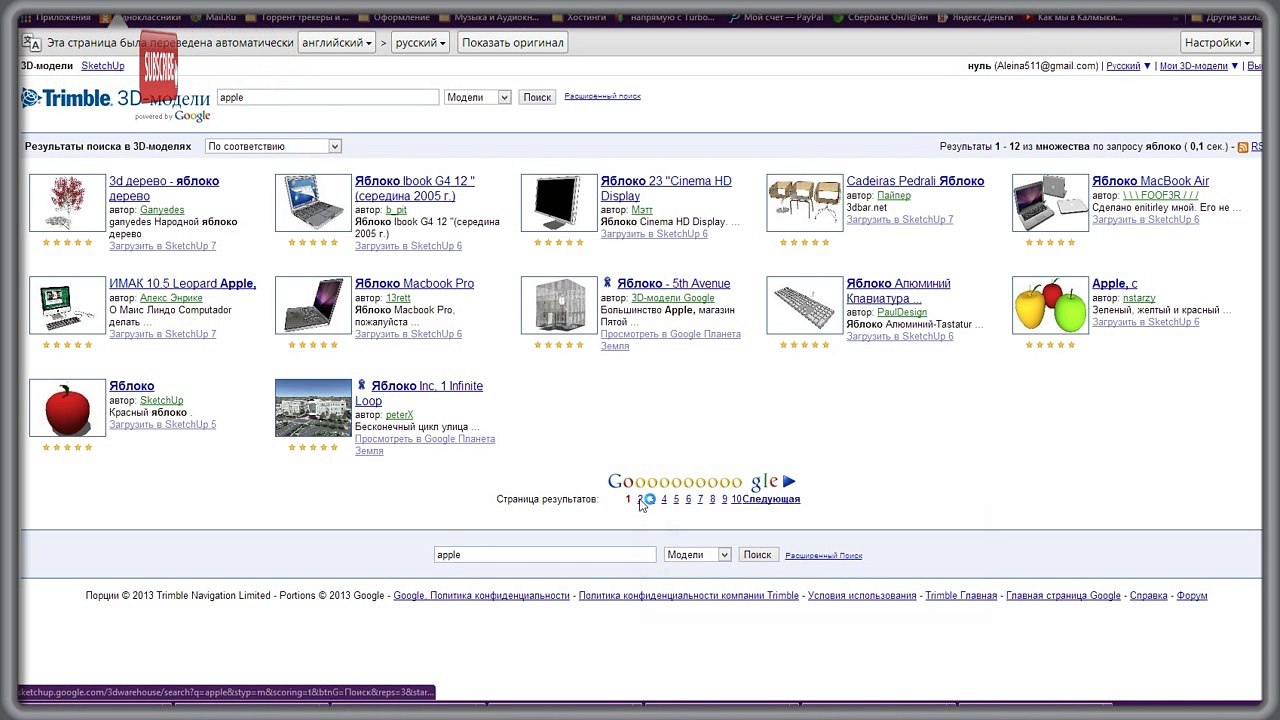Click the Trimble 3D-модели logo
This screenshot has width=1280, height=720.
[x=115, y=102]
